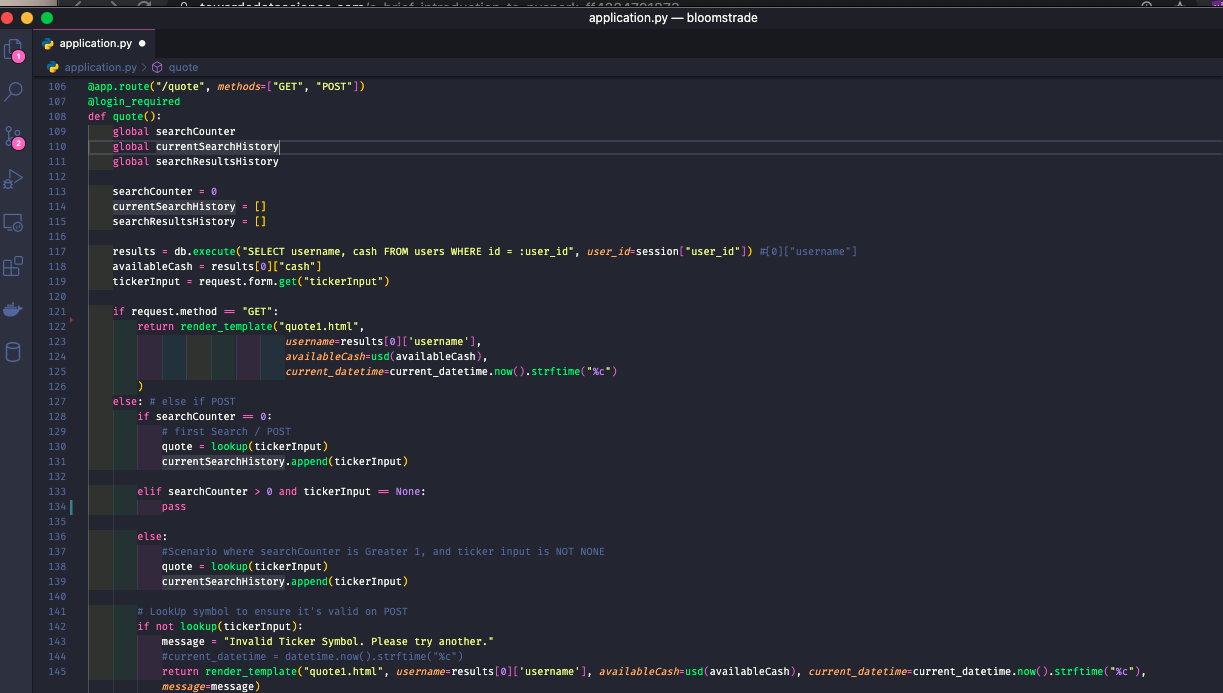Click 'tickerInput = request.form.get' line

pyautogui.click(x=251, y=282)
